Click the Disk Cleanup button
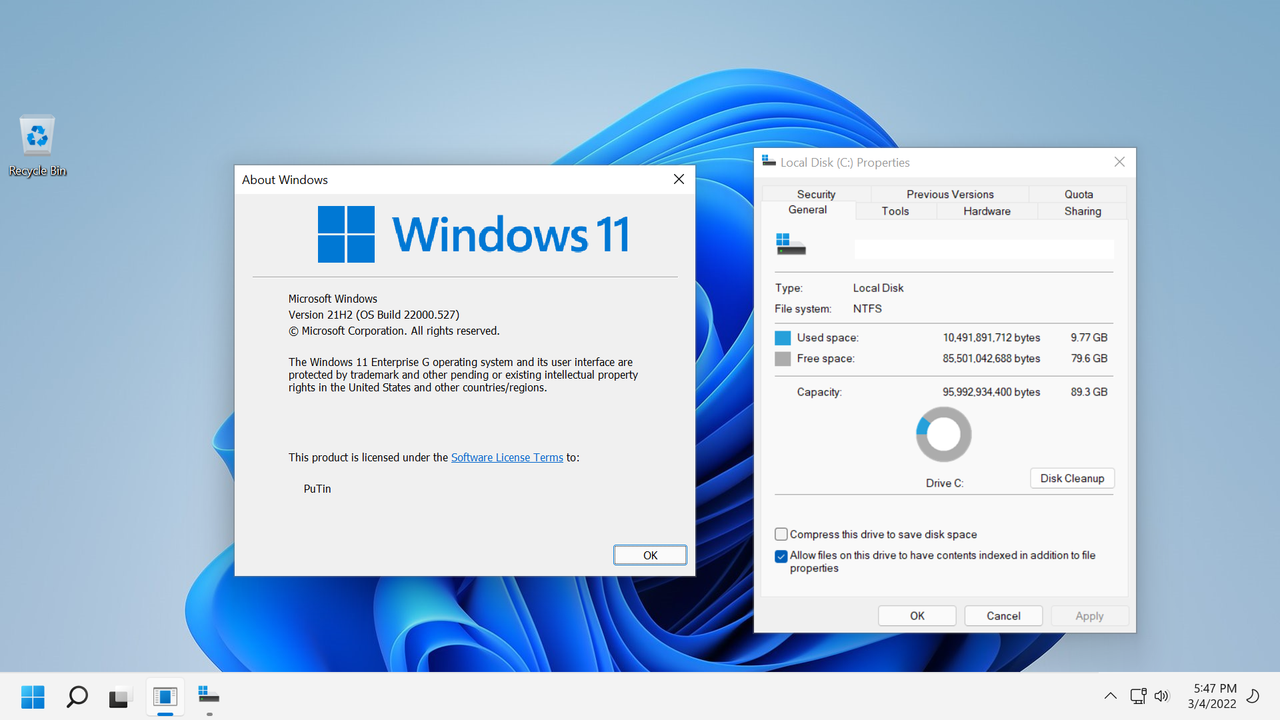This screenshot has width=1280, height=720. (x=1072, y=478)
